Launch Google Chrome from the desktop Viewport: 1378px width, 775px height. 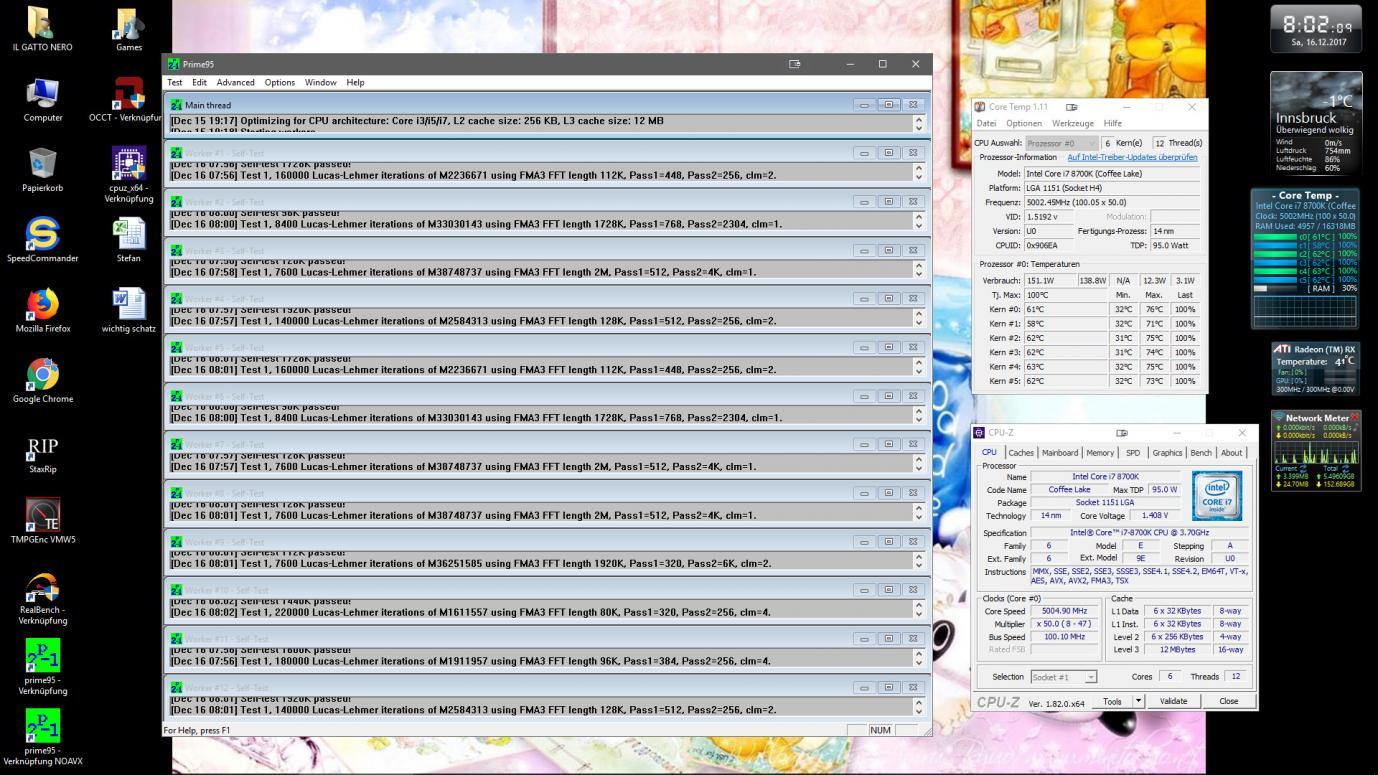pos(42,374)
